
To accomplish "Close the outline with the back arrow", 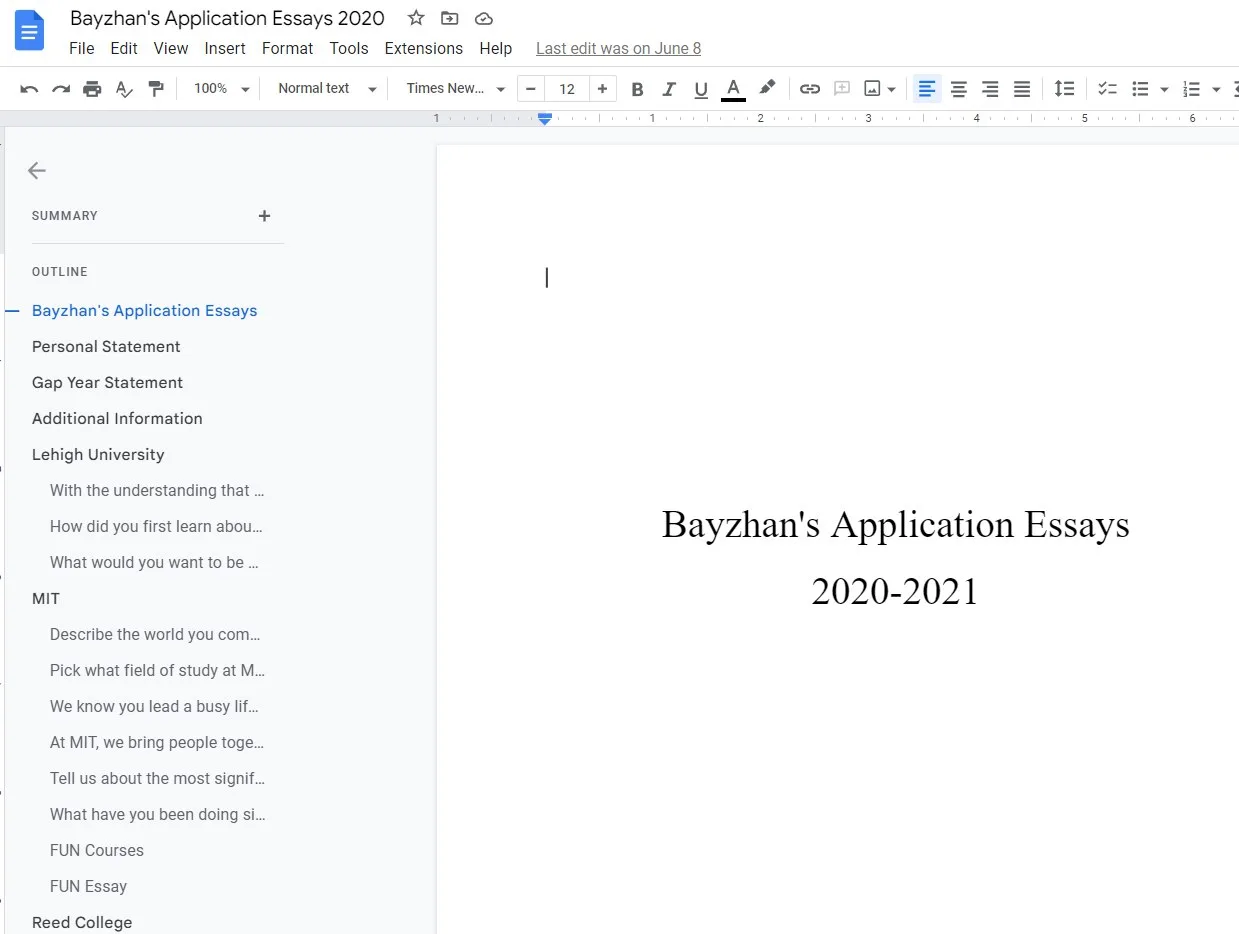I will click(x=37, y=171).
